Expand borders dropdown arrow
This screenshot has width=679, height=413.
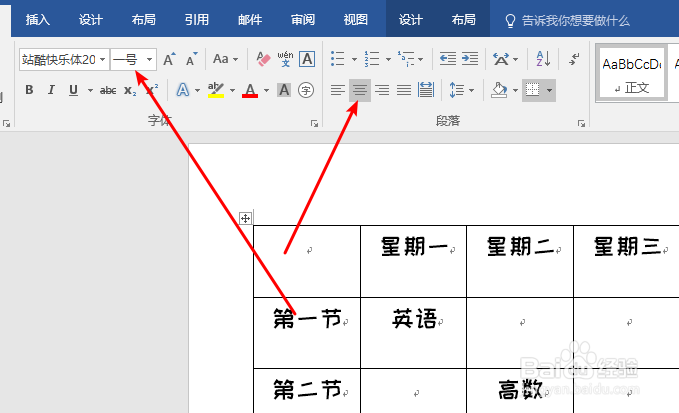point(550,90)
